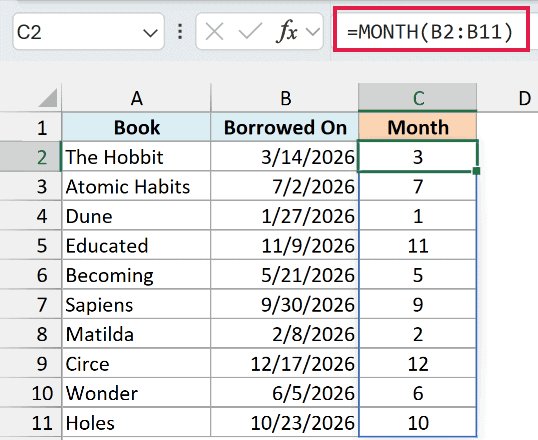
Task: Select the Sapiens cell
Action: tap(136, 304)
